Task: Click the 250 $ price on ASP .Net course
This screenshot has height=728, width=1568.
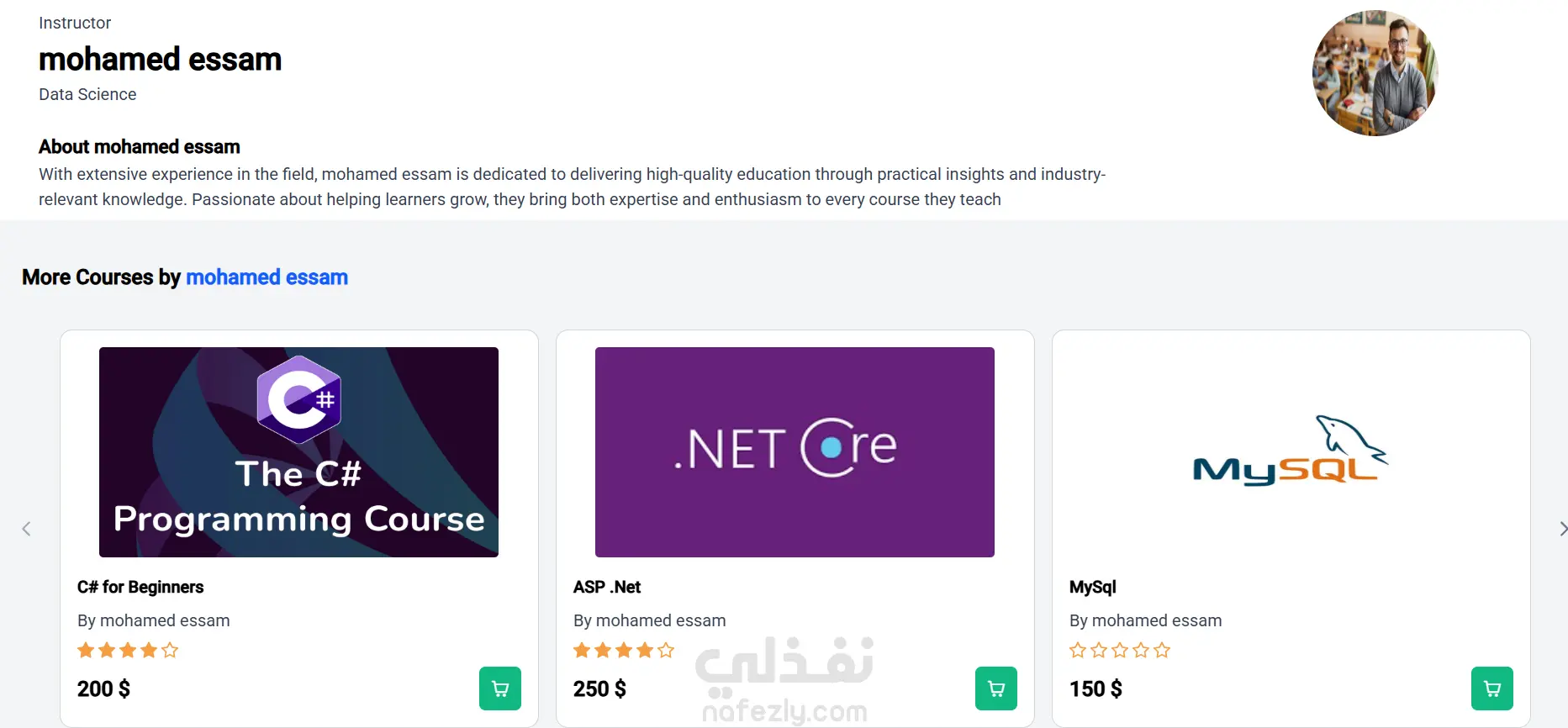Action: point(599,689)
